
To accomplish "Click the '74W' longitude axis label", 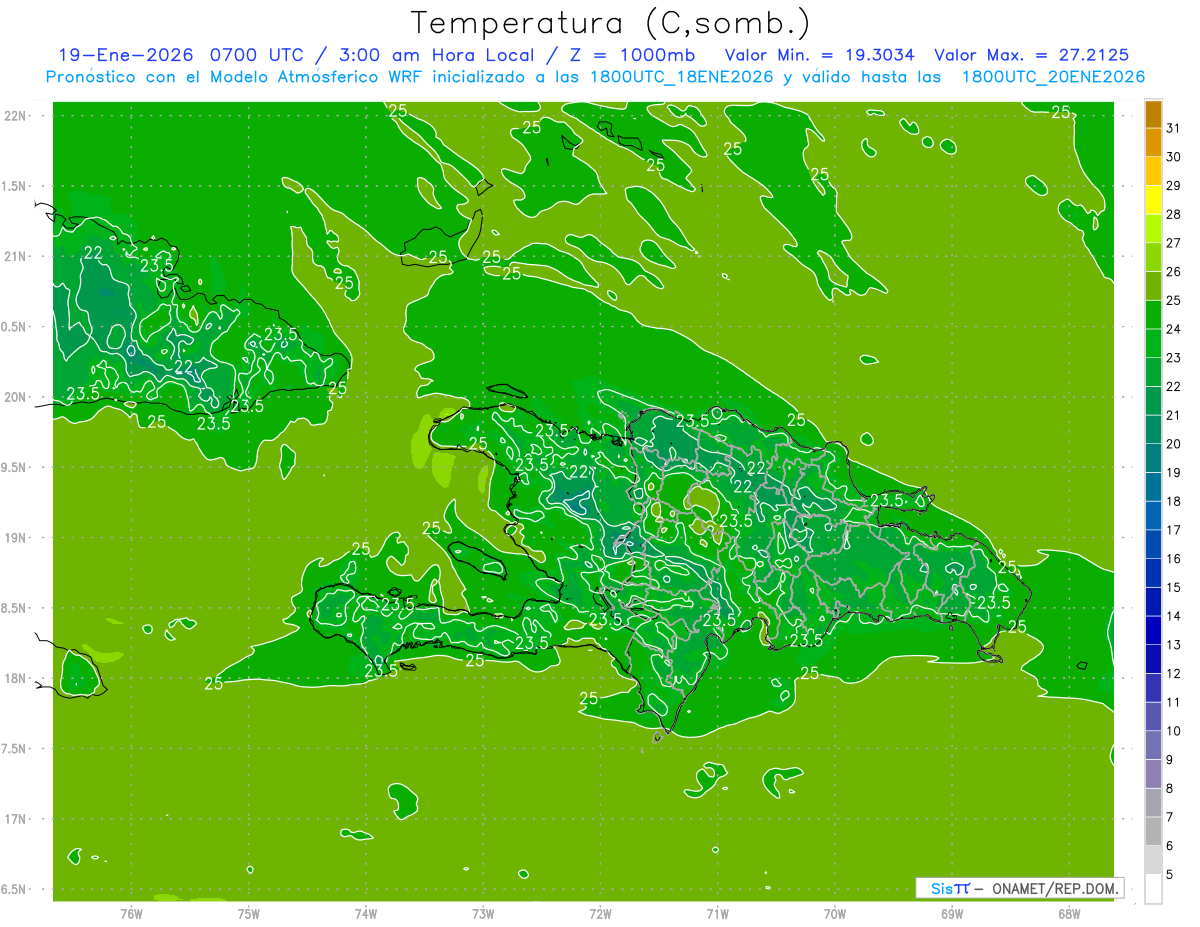I will tap(366, 913).
